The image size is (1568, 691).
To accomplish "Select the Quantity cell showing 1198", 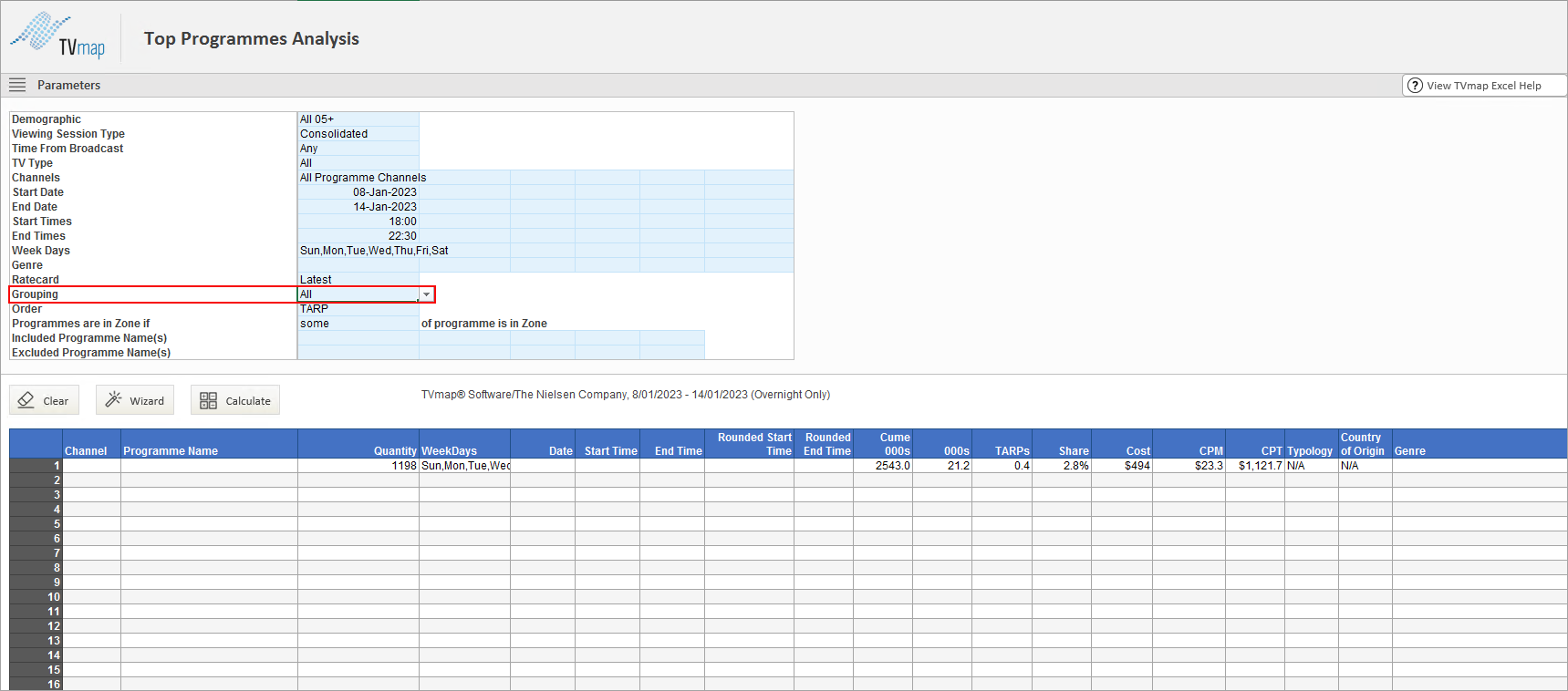I will [358, 466].
